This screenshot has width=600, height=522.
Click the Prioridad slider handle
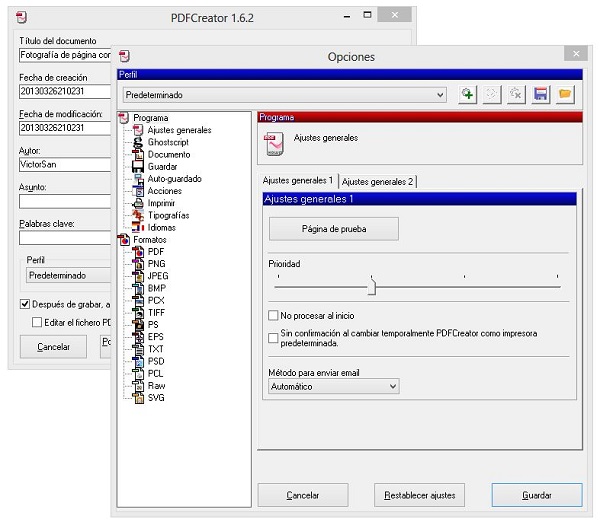tap(372, 287)
